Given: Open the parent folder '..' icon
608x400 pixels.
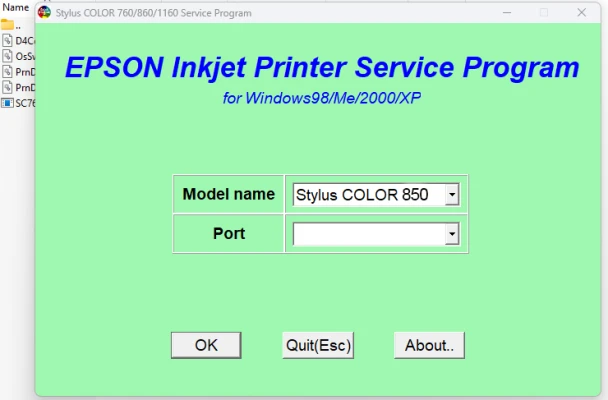Looking at the screenshot, I should pos(7,26).
